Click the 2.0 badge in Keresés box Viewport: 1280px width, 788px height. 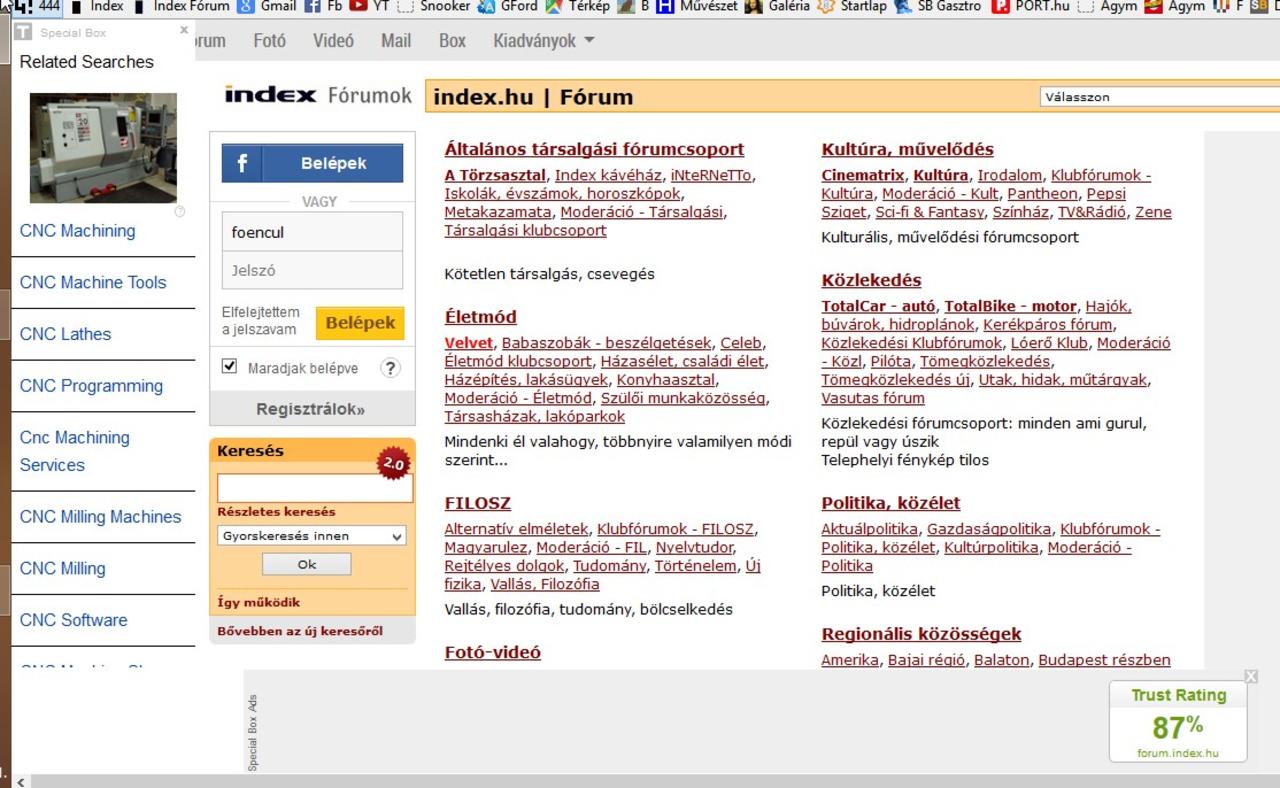[x=393, y=463]
